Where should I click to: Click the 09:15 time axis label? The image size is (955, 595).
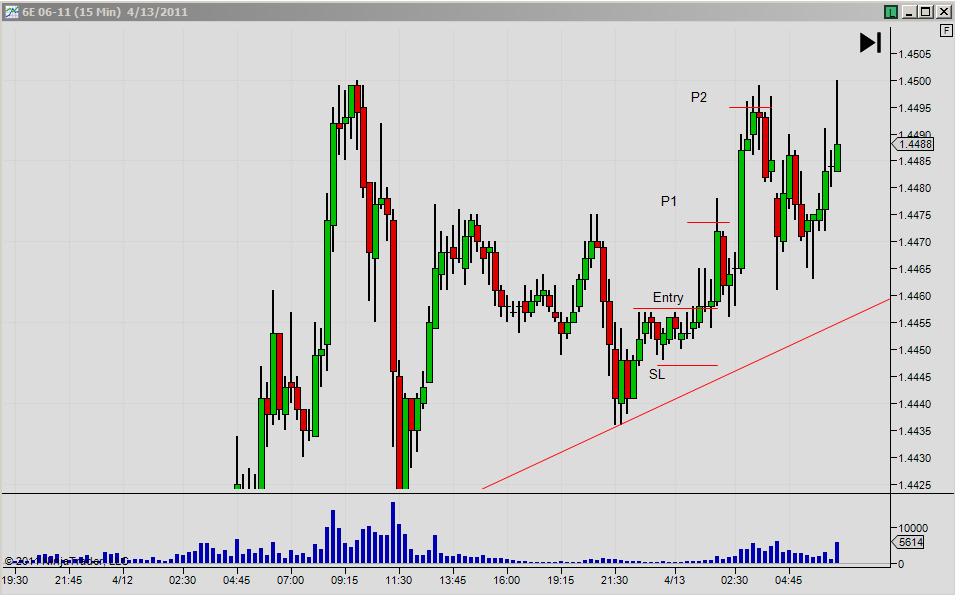pos(344,580)
